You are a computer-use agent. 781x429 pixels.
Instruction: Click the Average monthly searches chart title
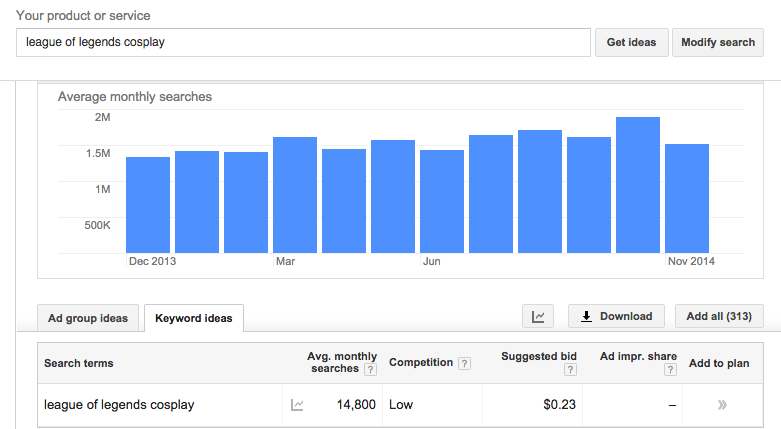point(134,97)
